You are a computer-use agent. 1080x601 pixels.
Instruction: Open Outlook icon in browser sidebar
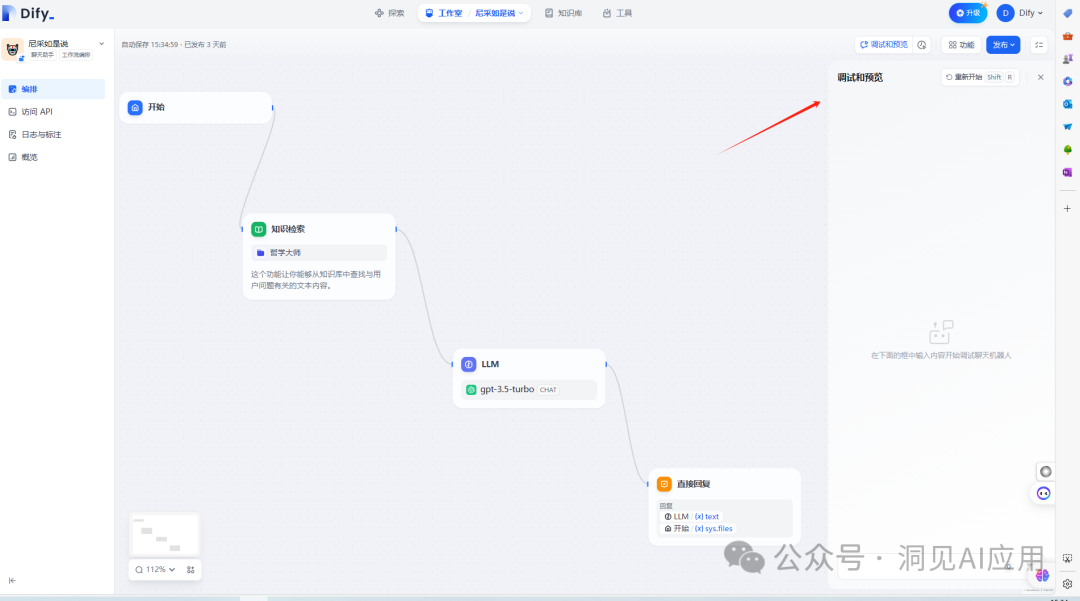click(x=1067, y=104)
